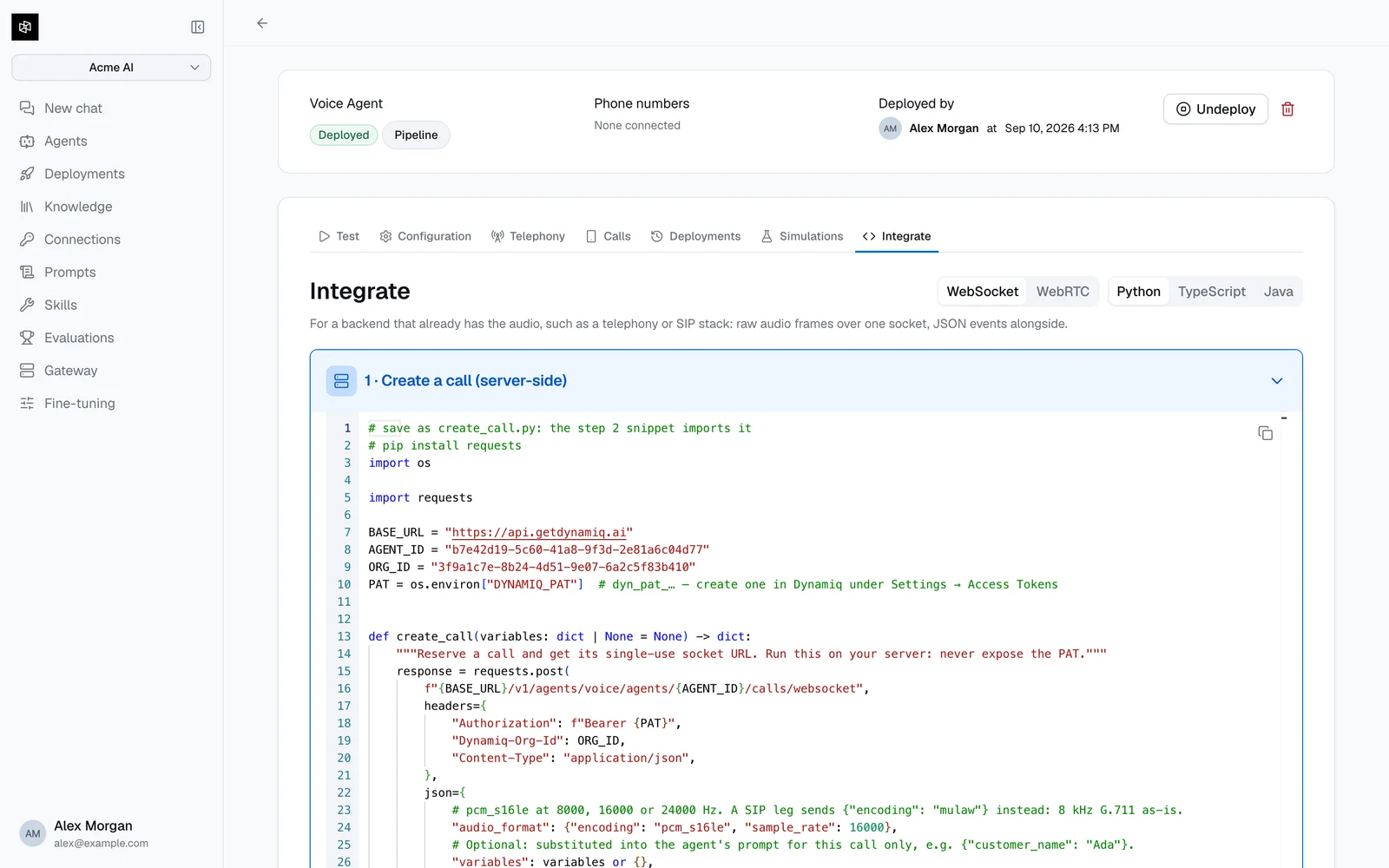Open Prompts in the sidebar

(111, 273)
